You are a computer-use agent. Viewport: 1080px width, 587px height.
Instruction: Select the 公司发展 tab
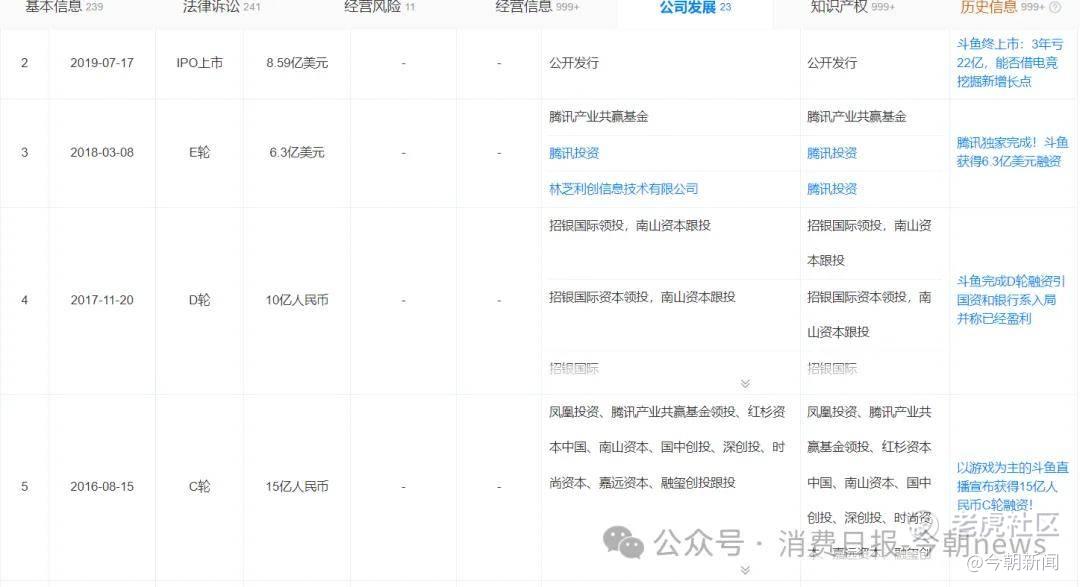[x=695, y=7]
